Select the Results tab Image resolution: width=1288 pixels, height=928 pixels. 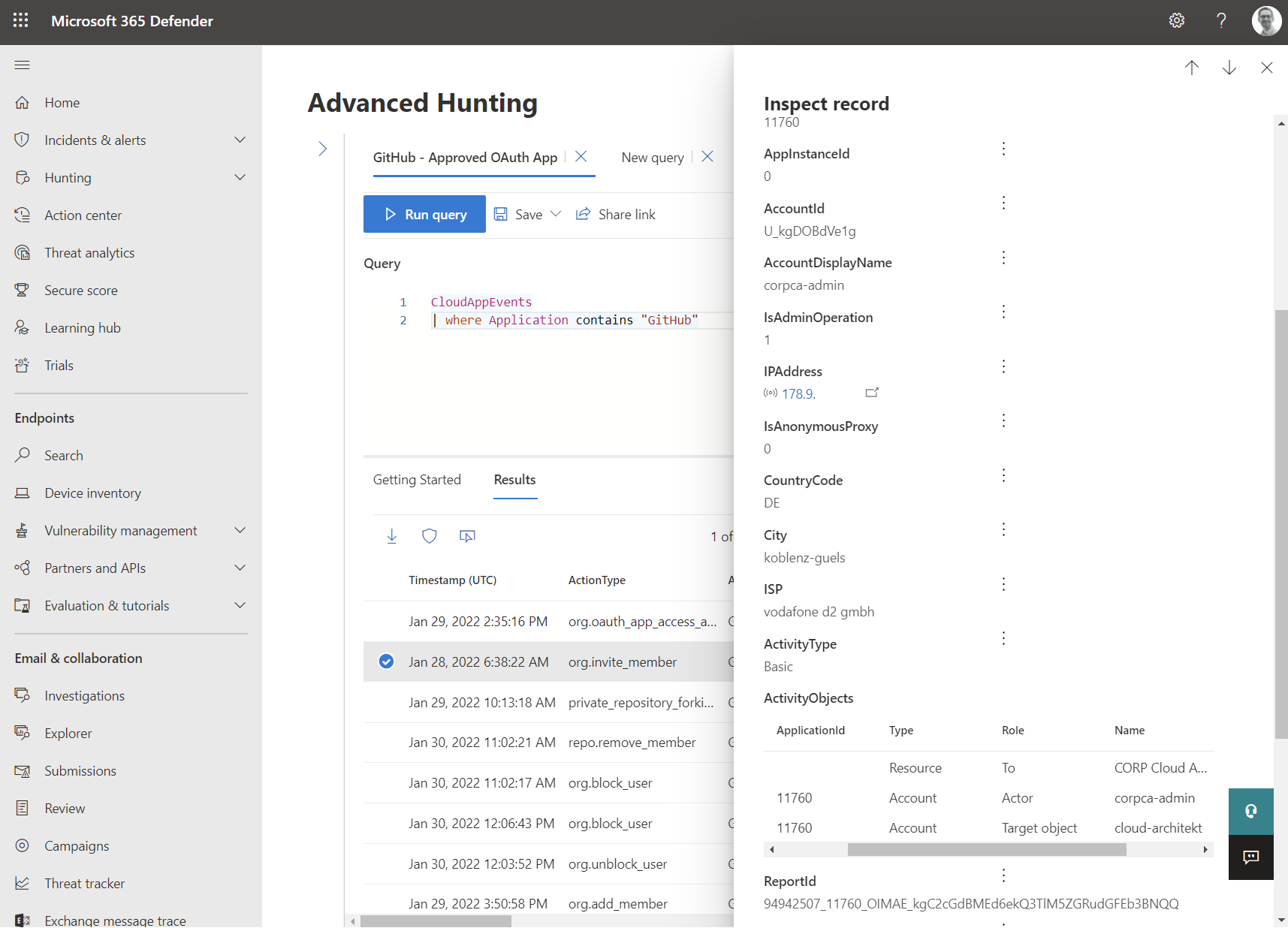tap(515, 480)
